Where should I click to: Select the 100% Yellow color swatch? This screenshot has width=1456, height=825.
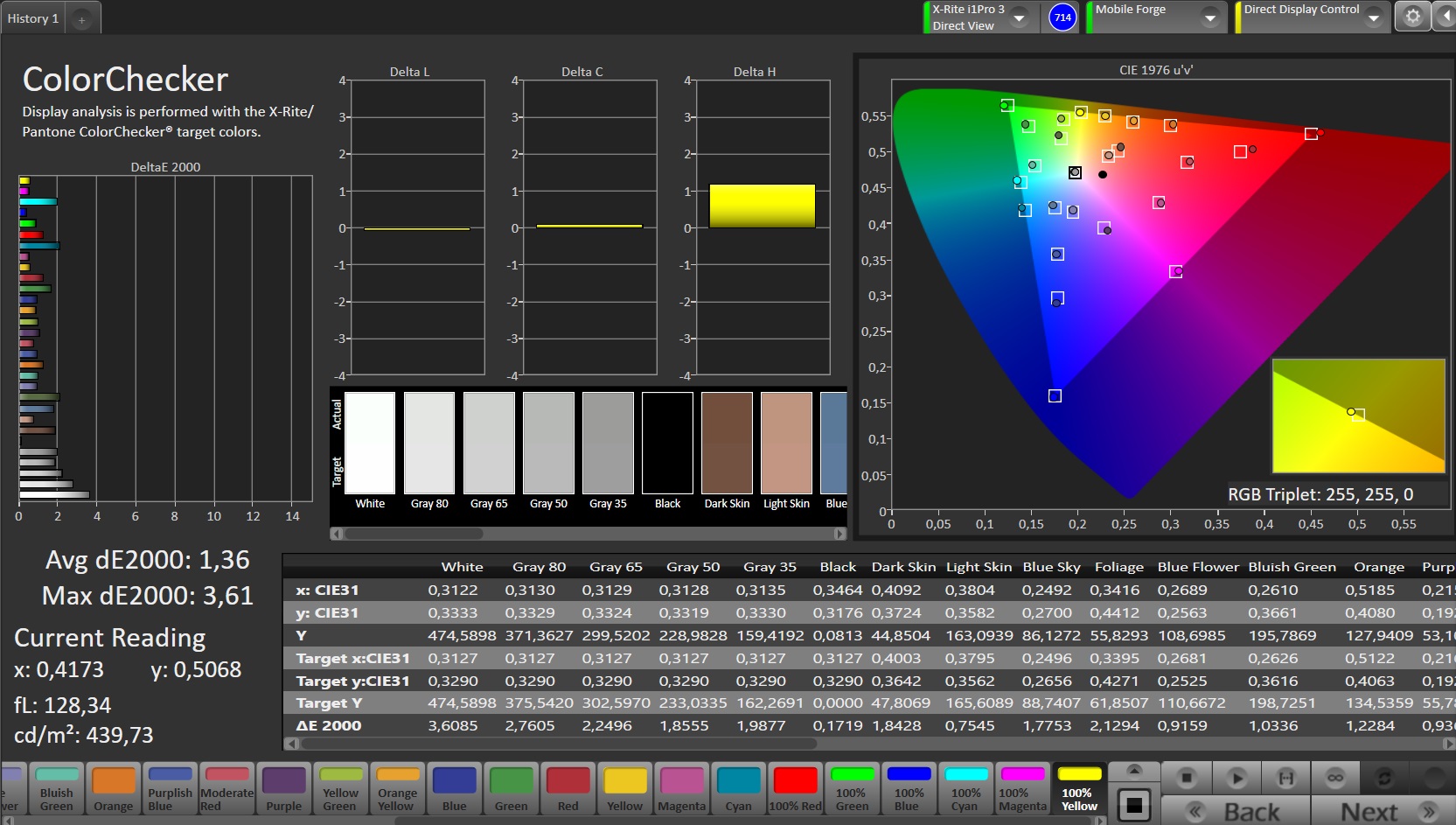1079,788
